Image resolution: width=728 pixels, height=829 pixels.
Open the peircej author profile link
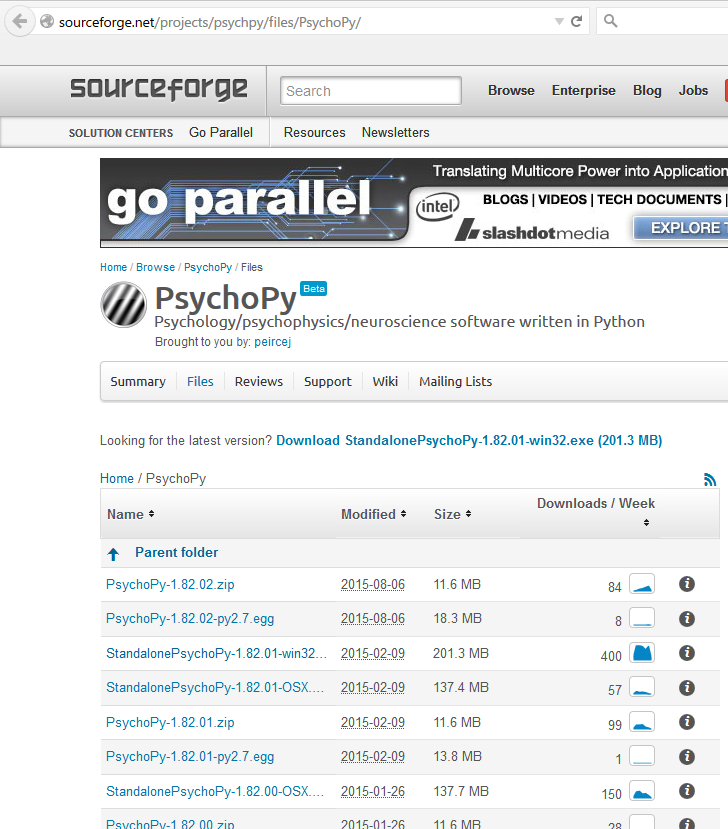coord(273,342)
